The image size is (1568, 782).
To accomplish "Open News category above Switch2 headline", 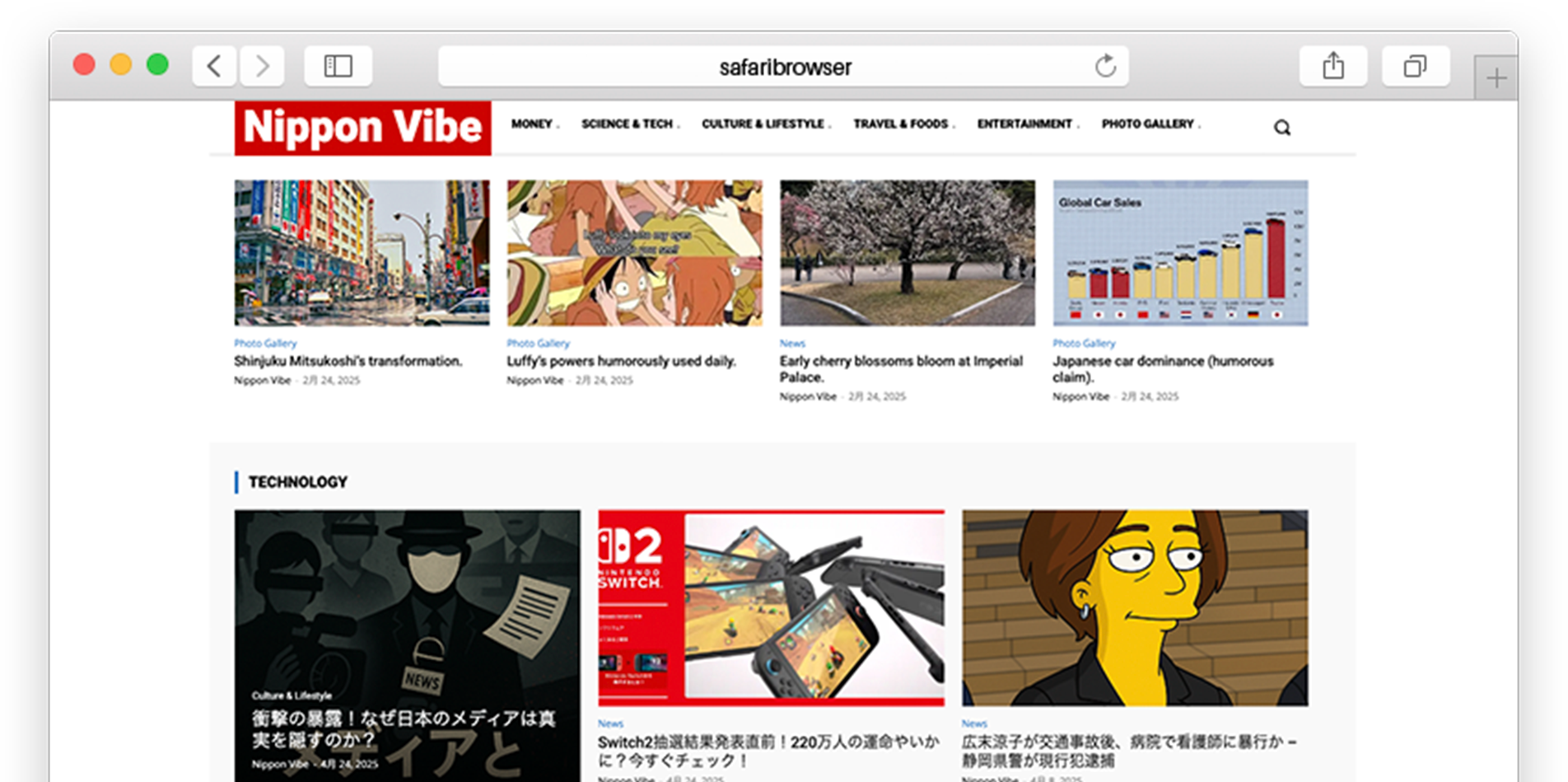I will [610, 723].
